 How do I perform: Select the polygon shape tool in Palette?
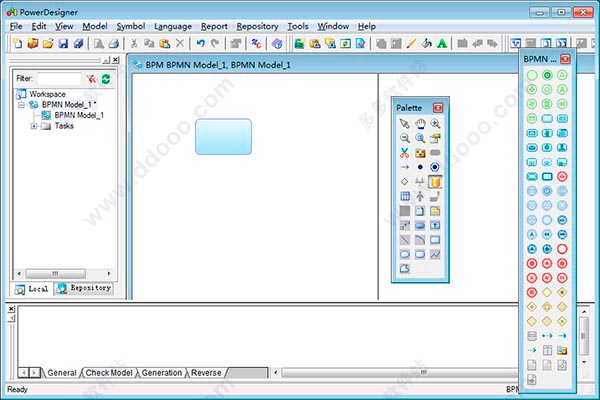pyautogui.click(x=404, y=269)
